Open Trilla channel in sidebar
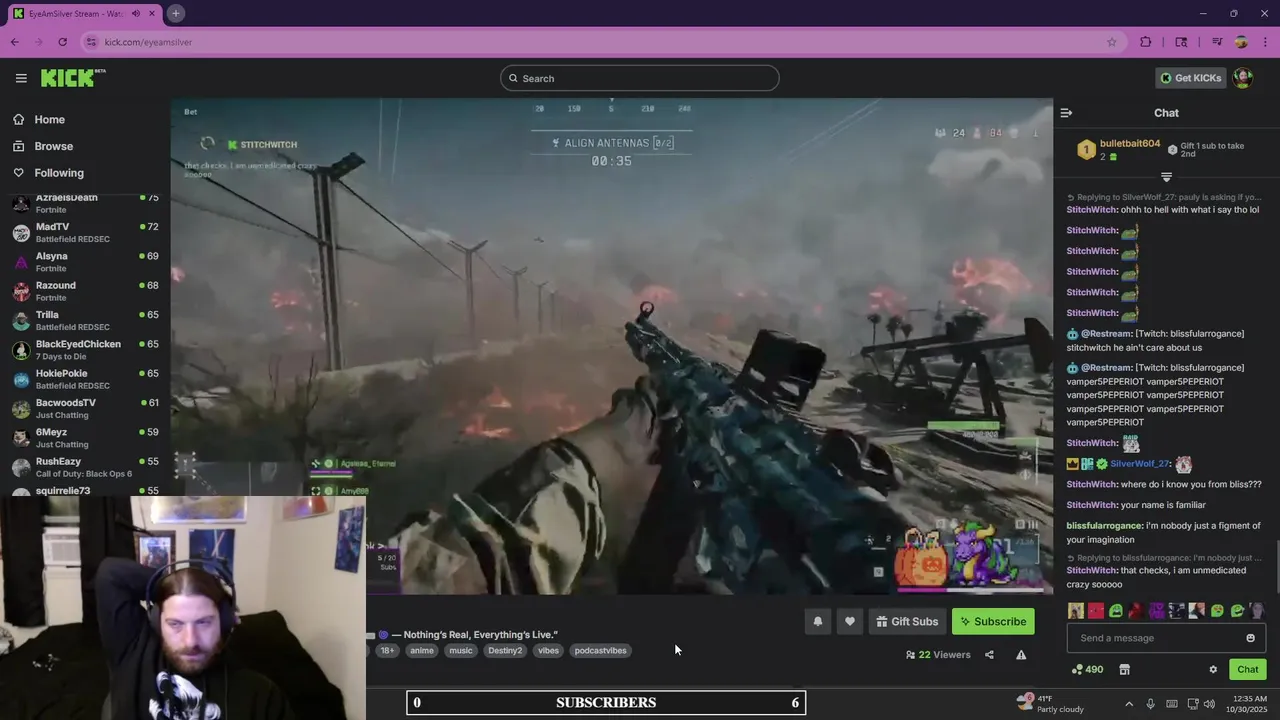The image size is (1280, 720). click(x=85, y=321)
